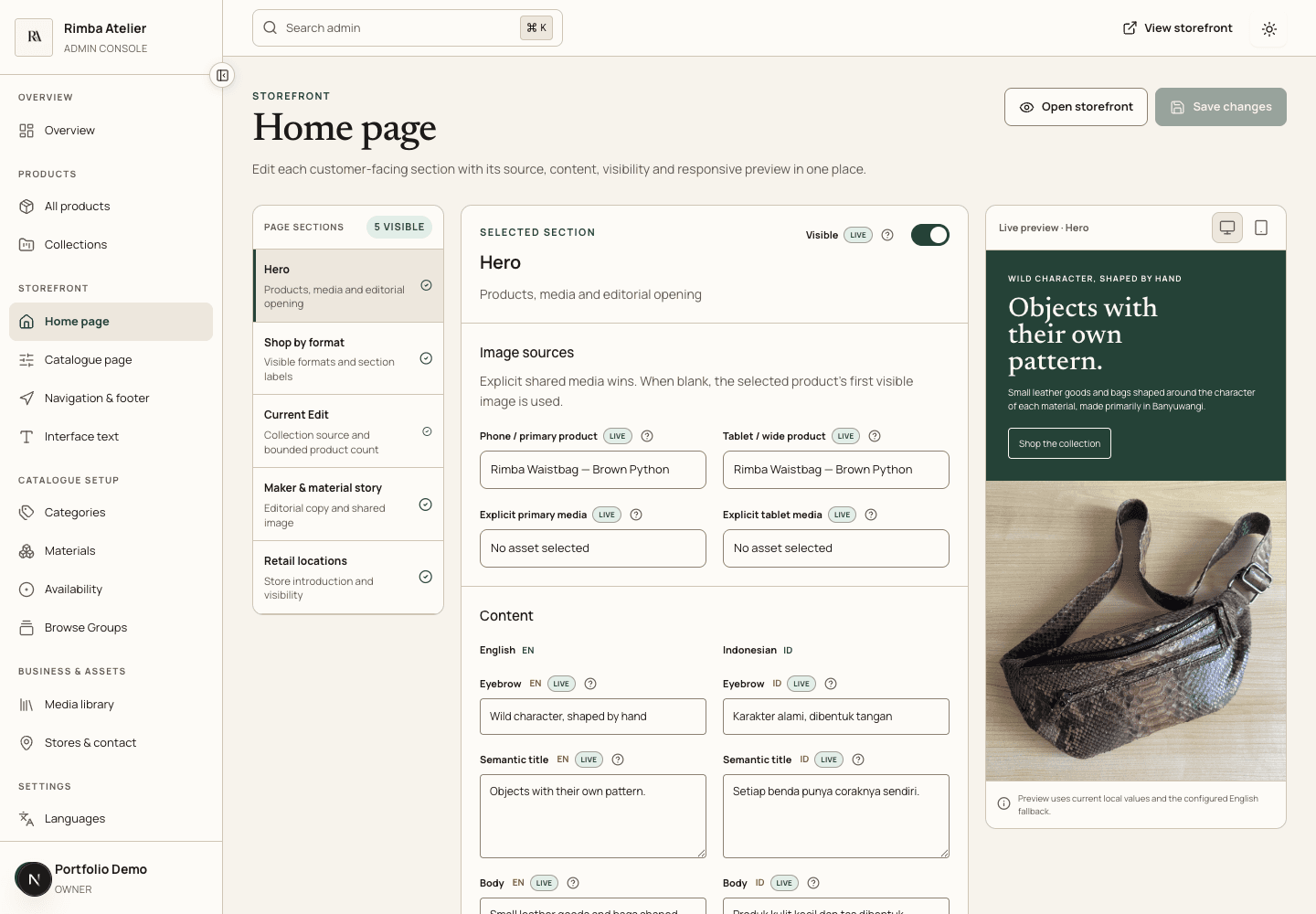Open Phone / primary product selector
This screenshot has height=914, width=1316.
593,470
